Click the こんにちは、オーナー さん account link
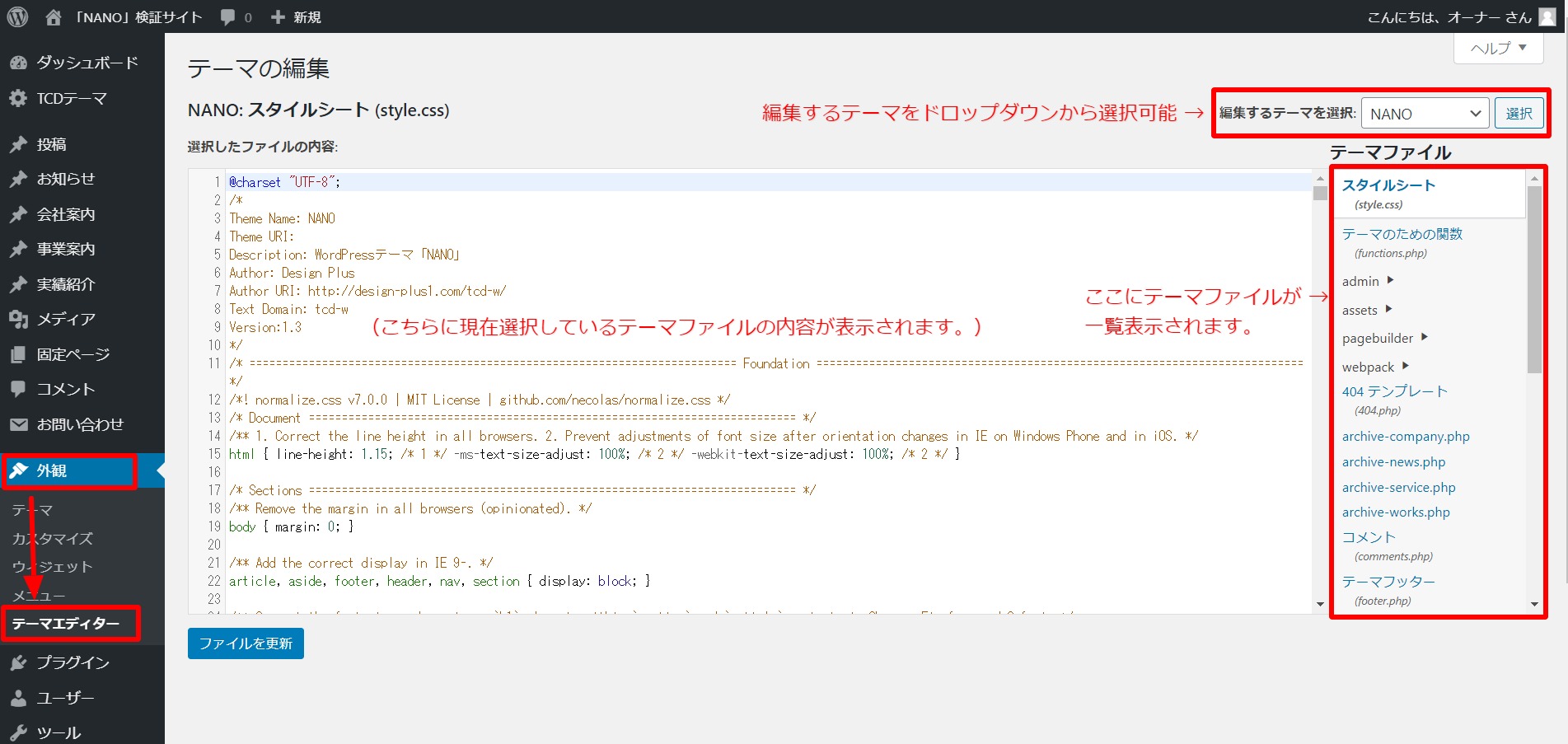The width and height of the screenshot is (1568, 744). (x=1449, y=17)
